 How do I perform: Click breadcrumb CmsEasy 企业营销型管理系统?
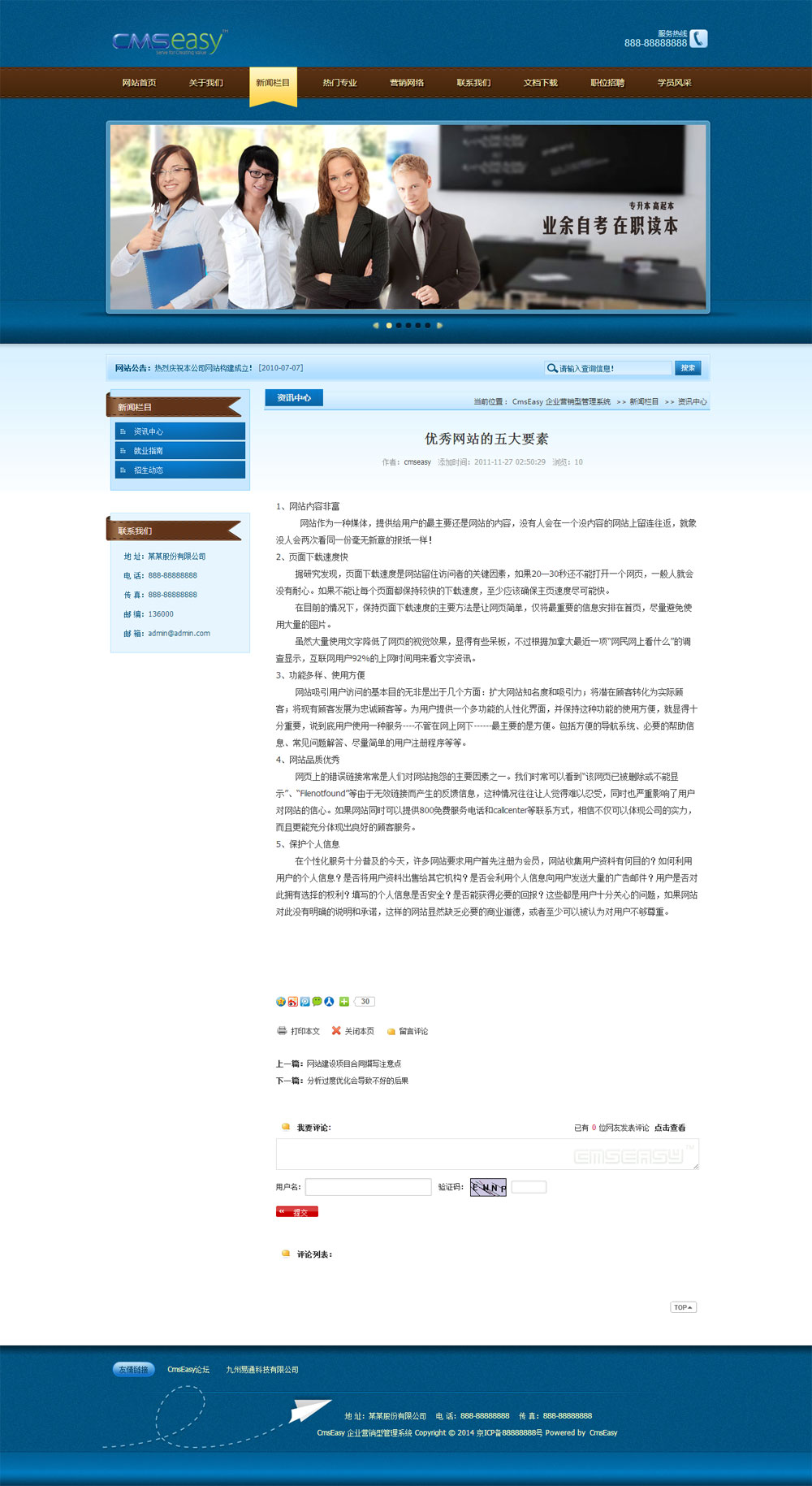561,402
